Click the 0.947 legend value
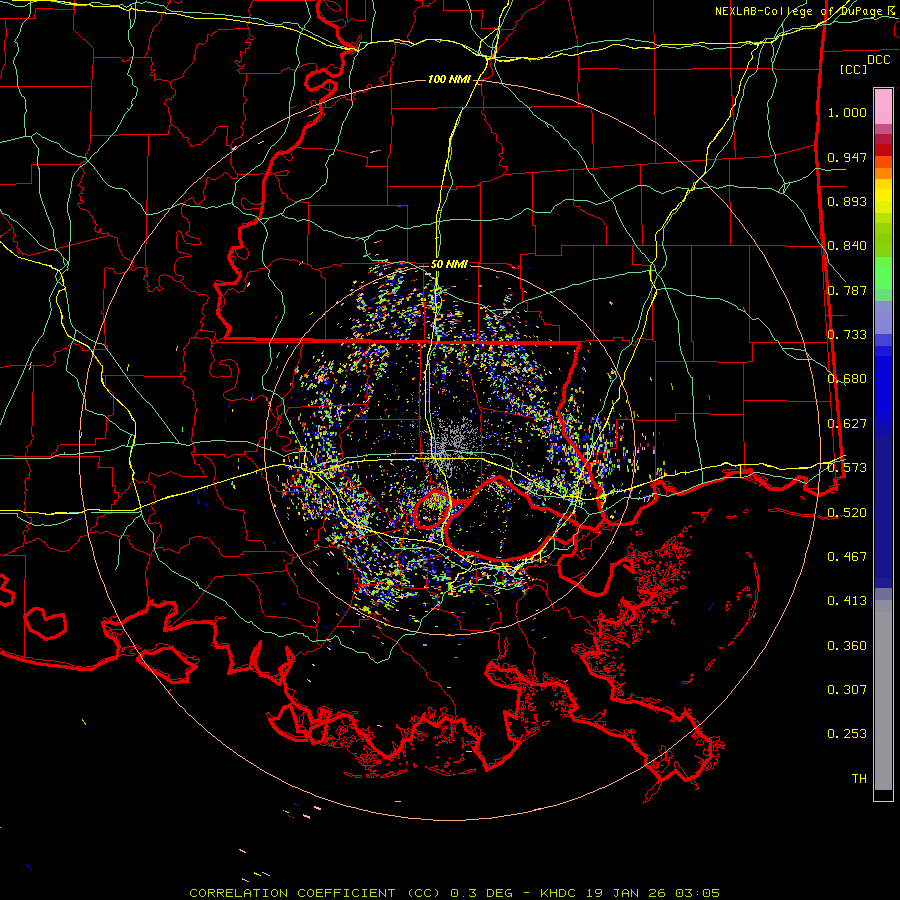This screenshot has width=900, height=900. 847,157
